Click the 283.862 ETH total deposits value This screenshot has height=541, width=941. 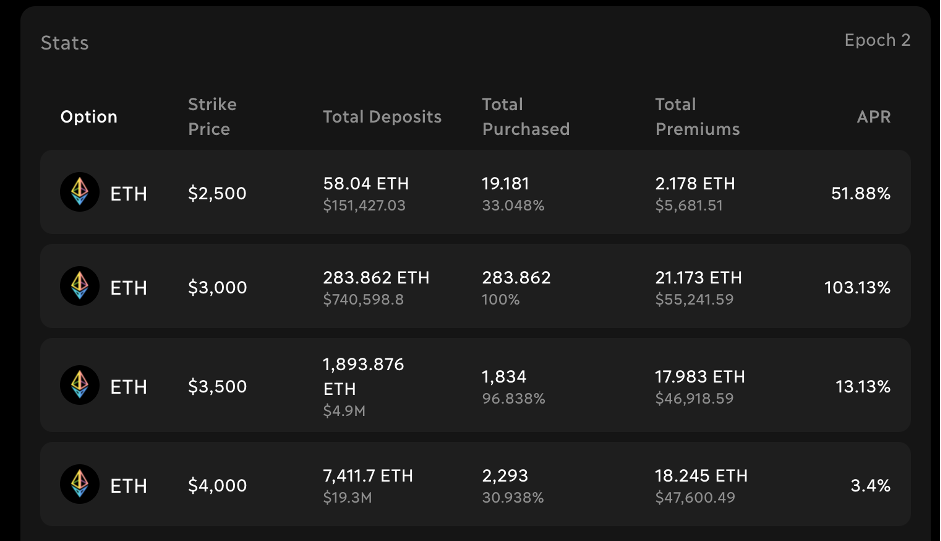pyautogui.click(x=376, y=277)
